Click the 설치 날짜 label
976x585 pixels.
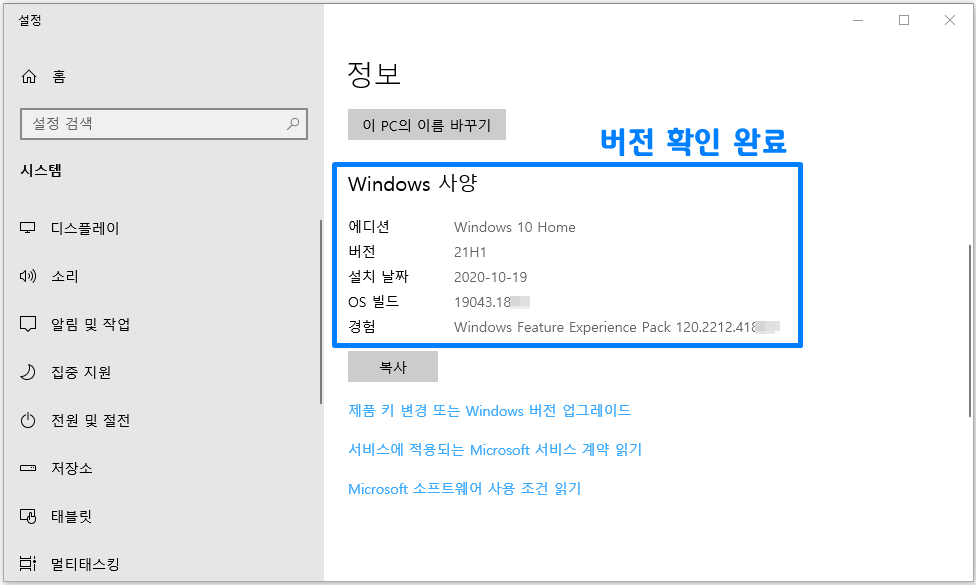click(378, 276)
